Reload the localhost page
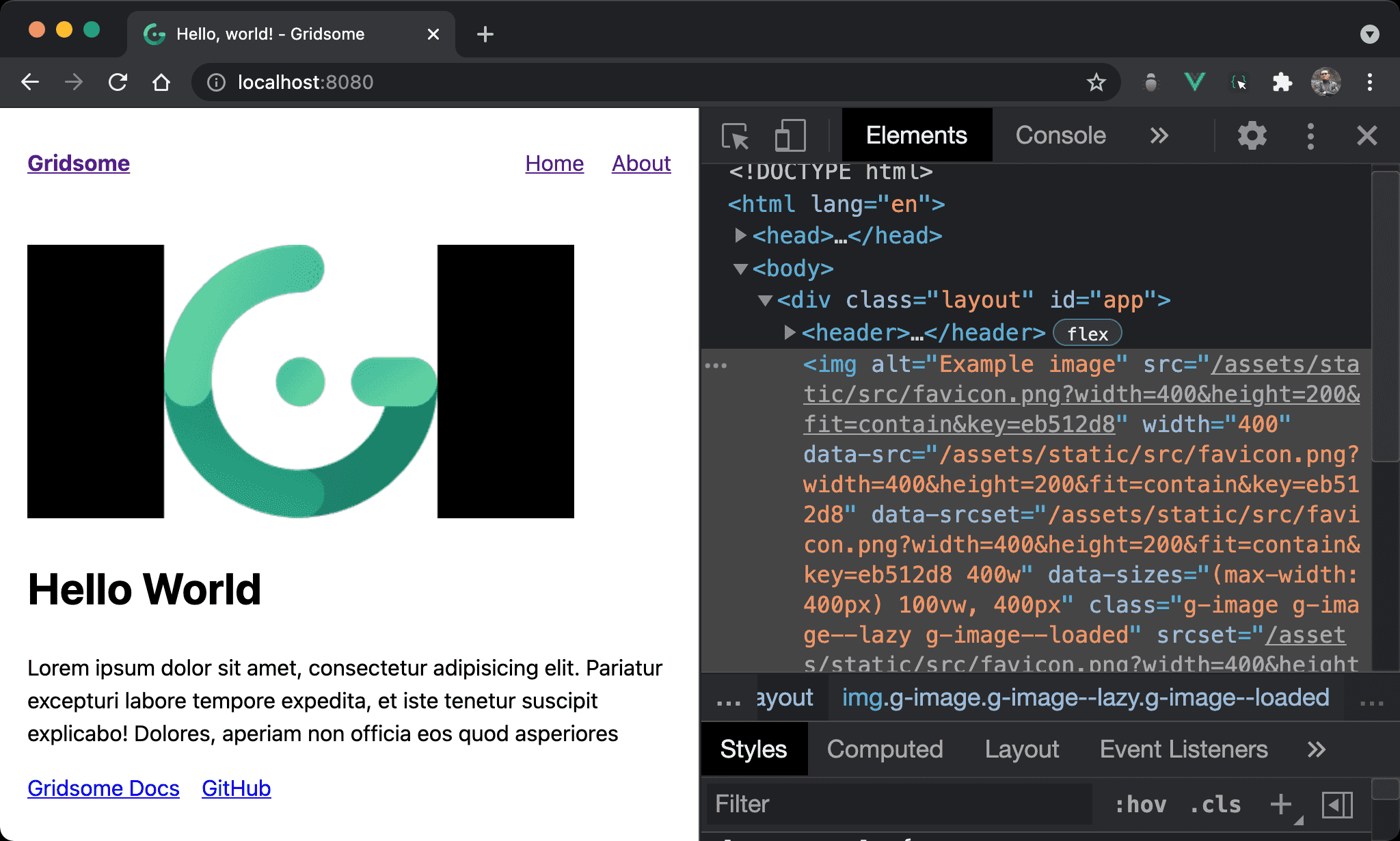1400x841 pixels. (x=118, y=83)
